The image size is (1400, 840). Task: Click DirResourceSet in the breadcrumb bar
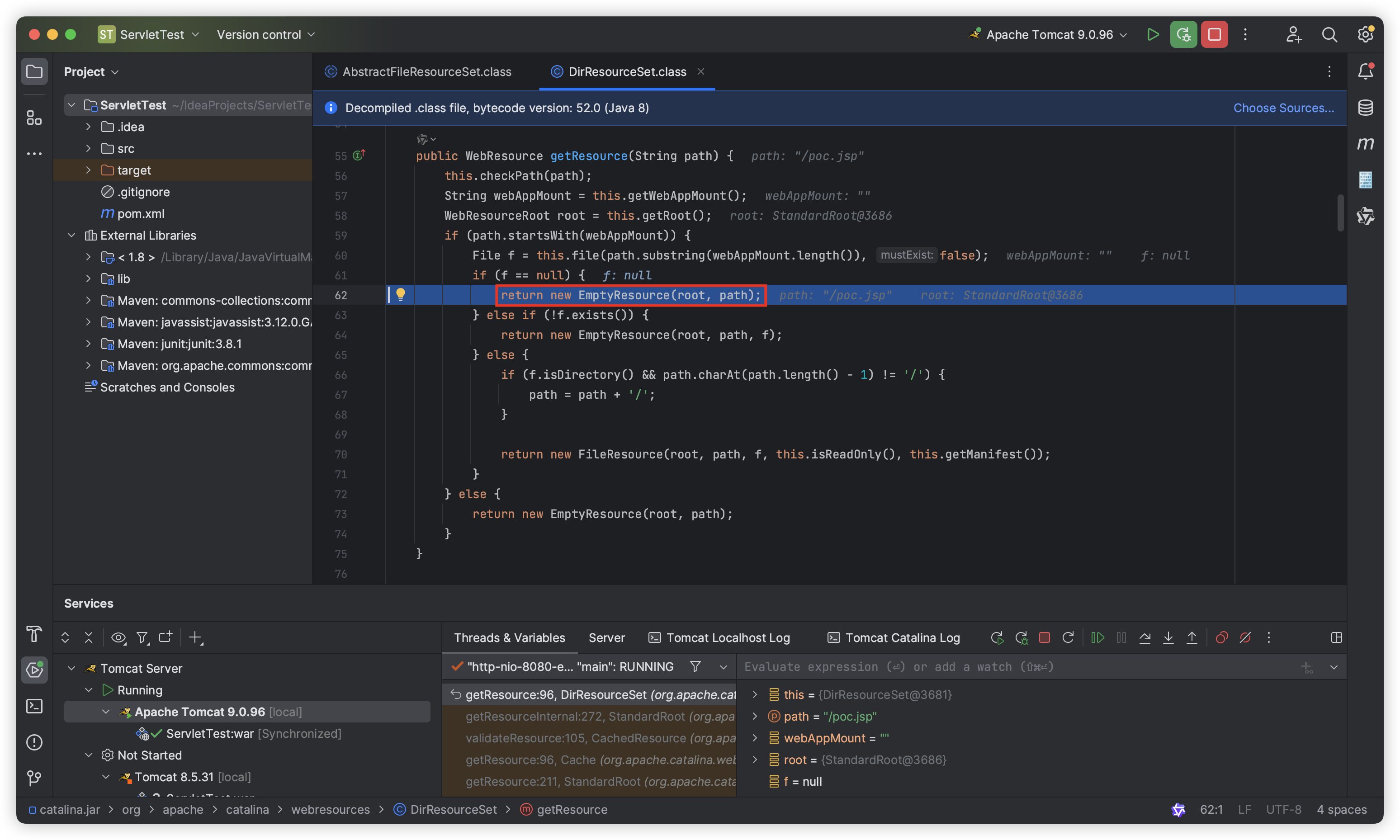445,810
